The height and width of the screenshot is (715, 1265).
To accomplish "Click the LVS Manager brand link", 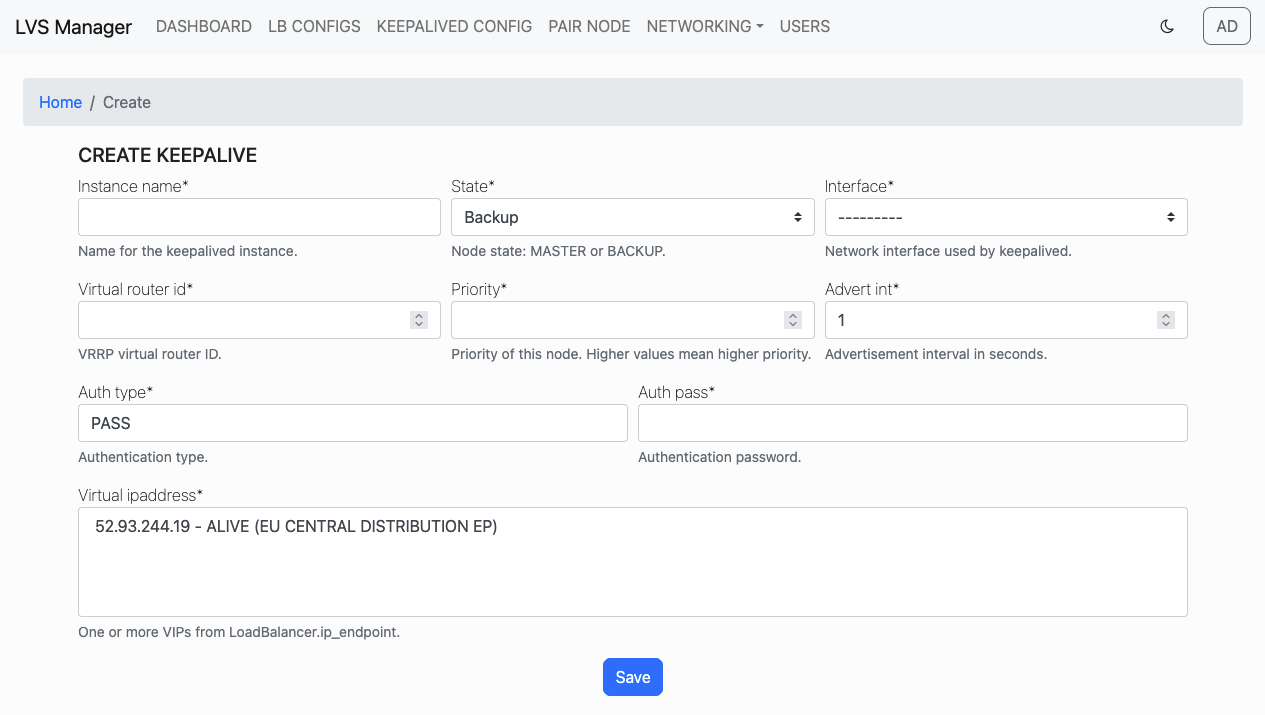I will tap(73, 27).
